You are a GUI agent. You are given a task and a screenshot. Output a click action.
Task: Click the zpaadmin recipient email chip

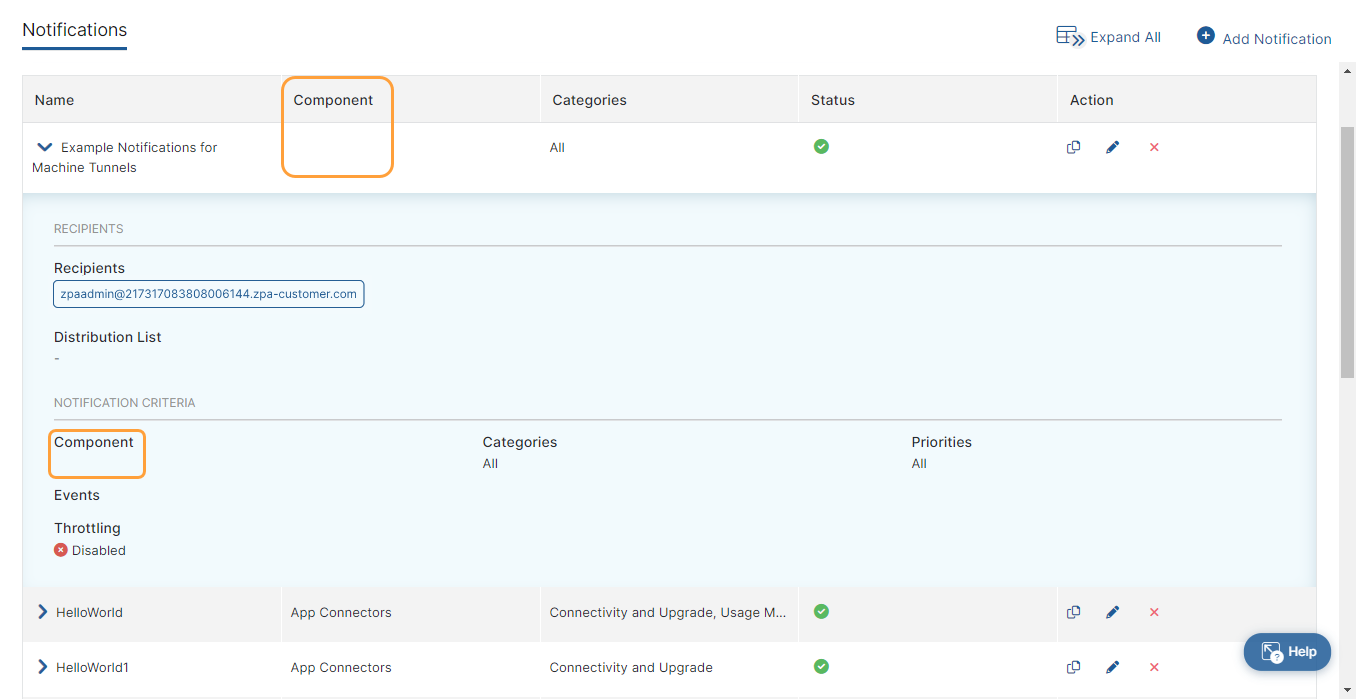click(x=208, y=294)
